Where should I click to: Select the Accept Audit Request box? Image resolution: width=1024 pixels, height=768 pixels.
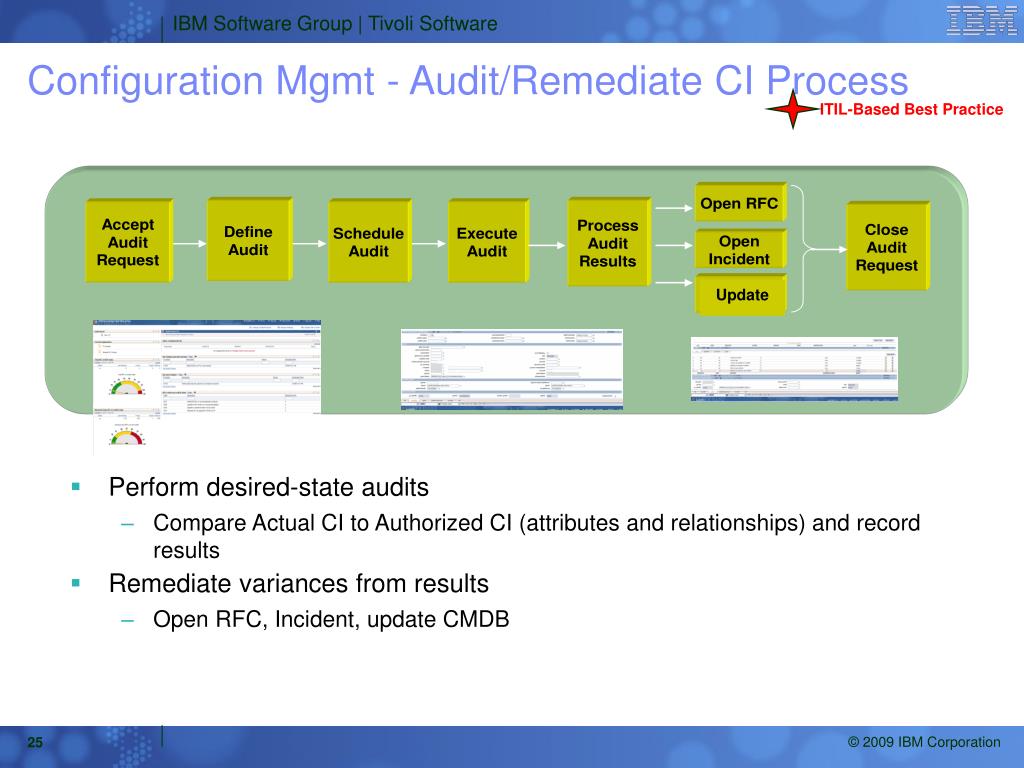coord(129,242)
